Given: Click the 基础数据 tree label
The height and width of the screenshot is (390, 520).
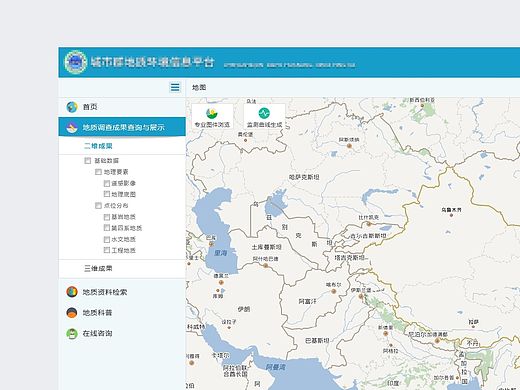Looking at the screenshot, I should point(107,161).
